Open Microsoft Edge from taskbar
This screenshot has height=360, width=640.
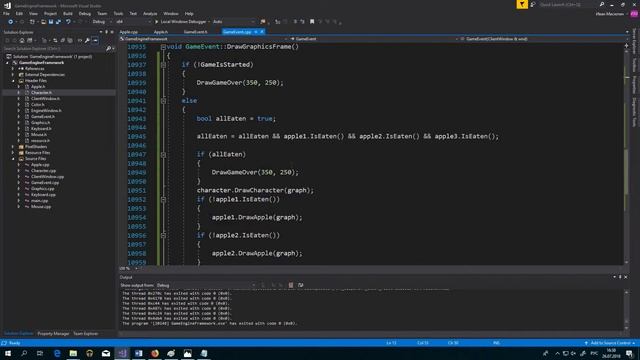coord(57,353)
